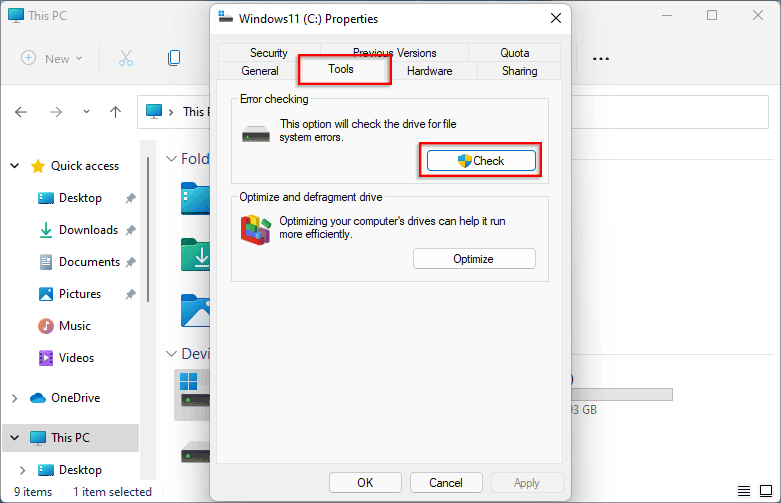Switch to details view icon in status bar
781x503 pixels.
[x=744, y=491]
